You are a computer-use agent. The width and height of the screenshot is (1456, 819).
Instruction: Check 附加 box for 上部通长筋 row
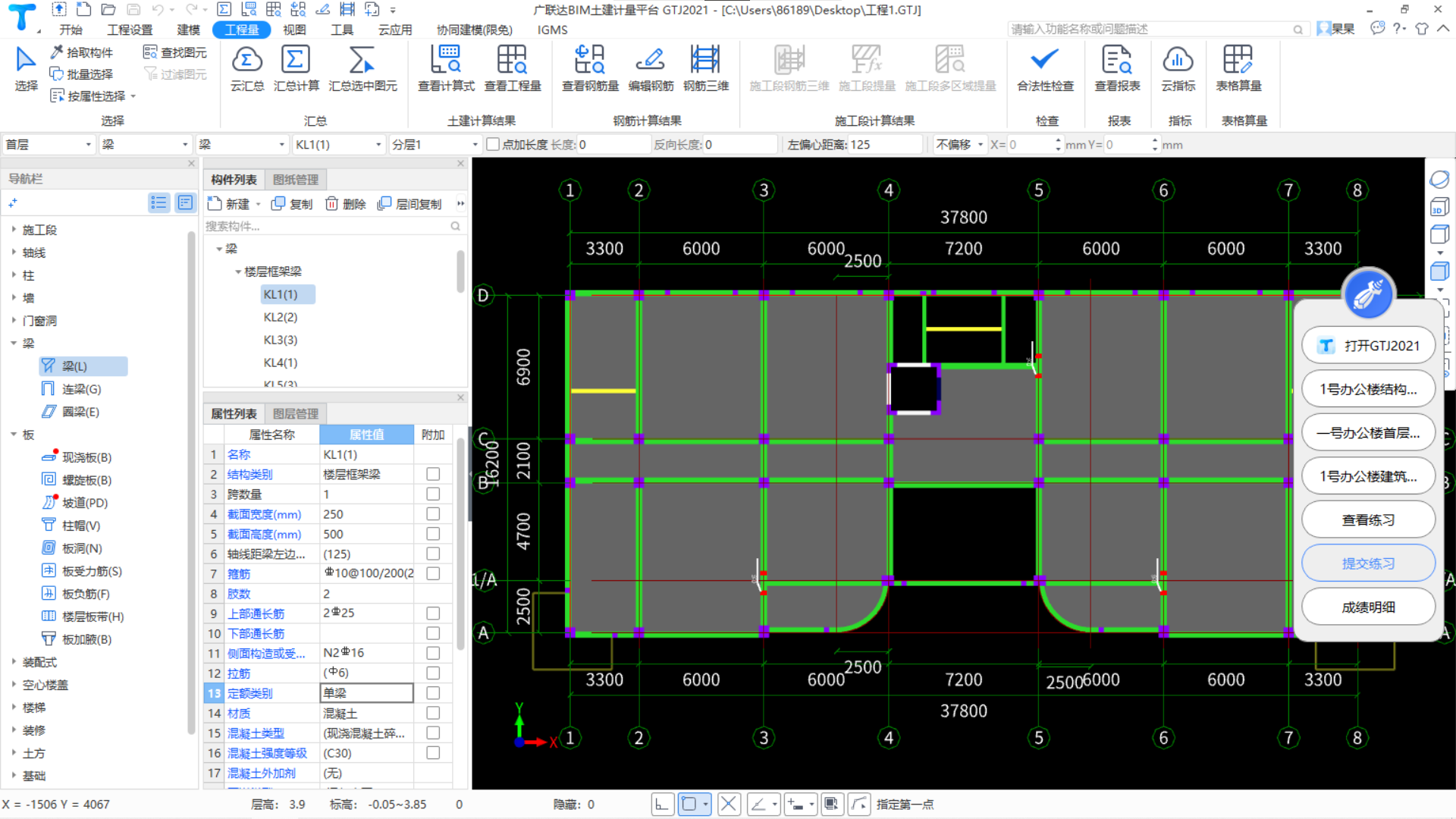(433, 613)
